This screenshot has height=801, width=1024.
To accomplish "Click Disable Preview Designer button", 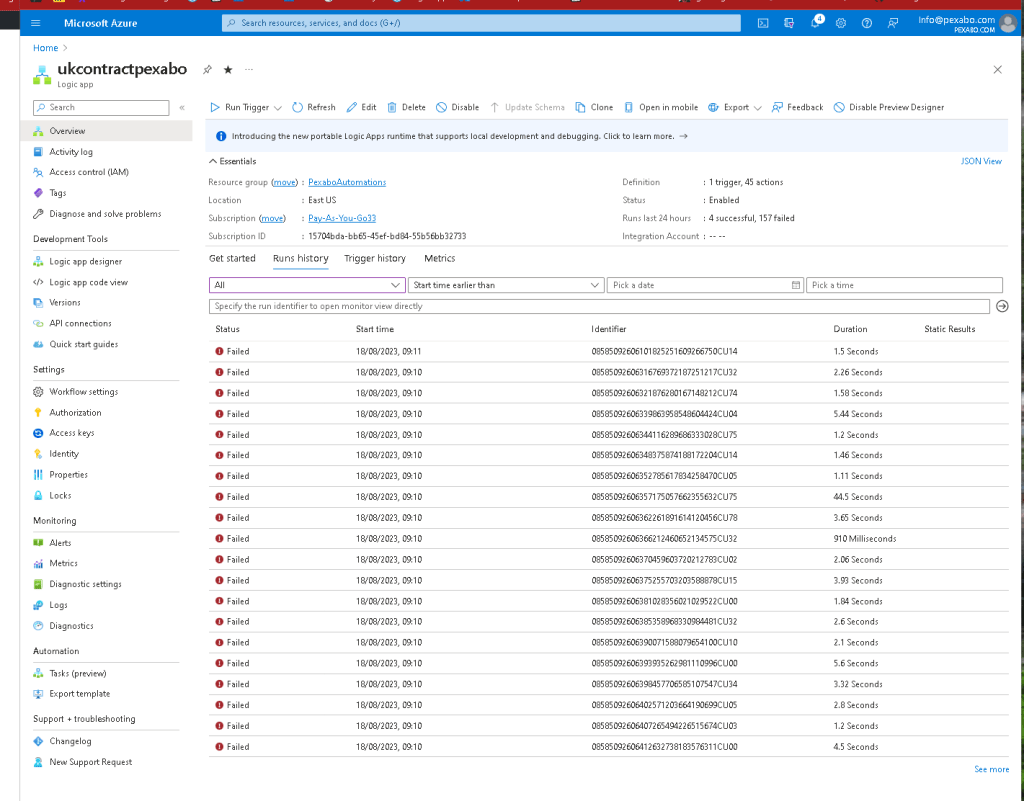I will 889,107.
